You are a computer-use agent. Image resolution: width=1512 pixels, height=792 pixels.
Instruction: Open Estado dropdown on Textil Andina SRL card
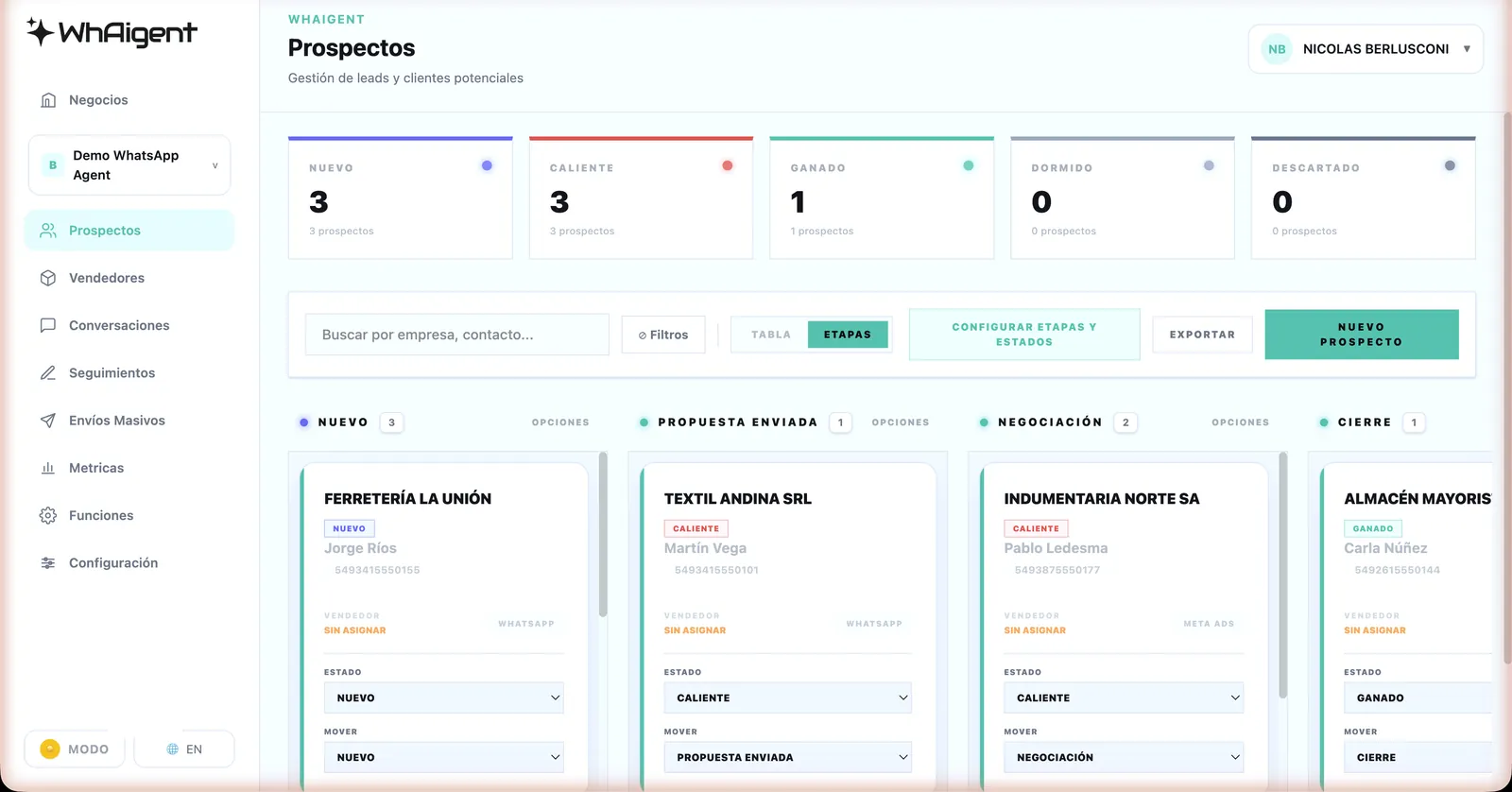coord(788,697)
